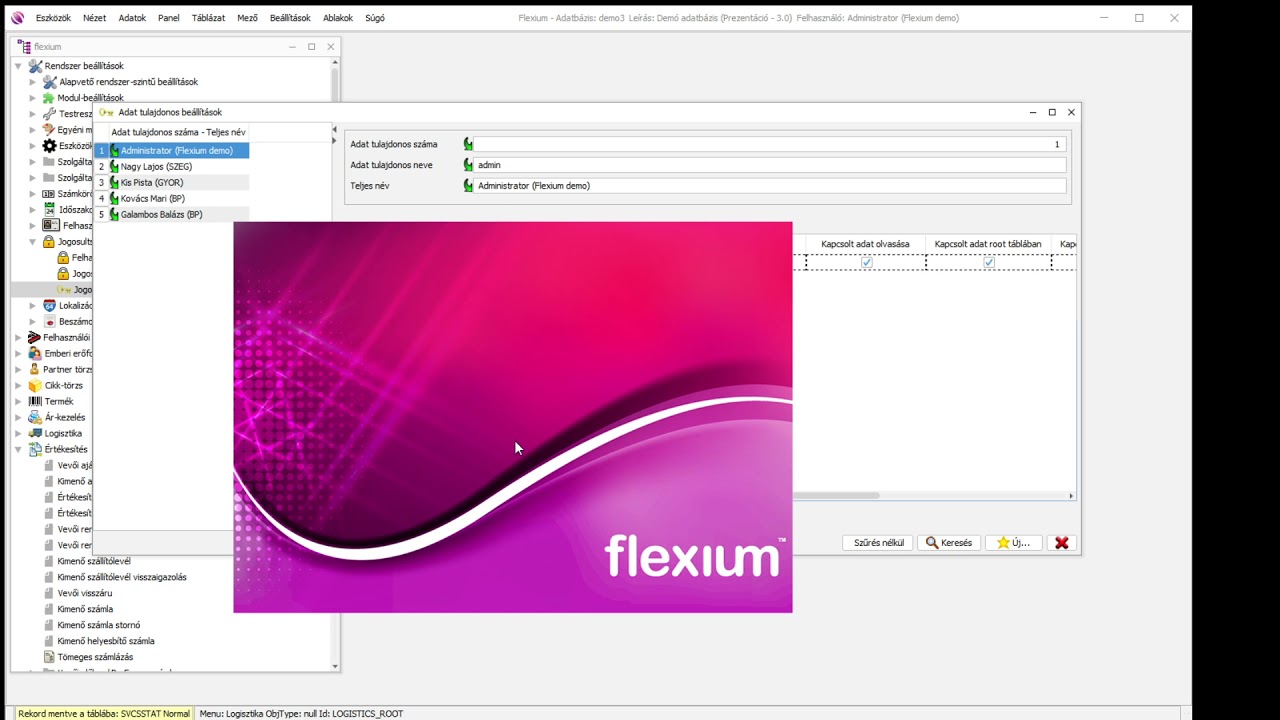Click icon next to Adat tulajdonos neve field
The image size is (1280, 720).
click(468, 165)
